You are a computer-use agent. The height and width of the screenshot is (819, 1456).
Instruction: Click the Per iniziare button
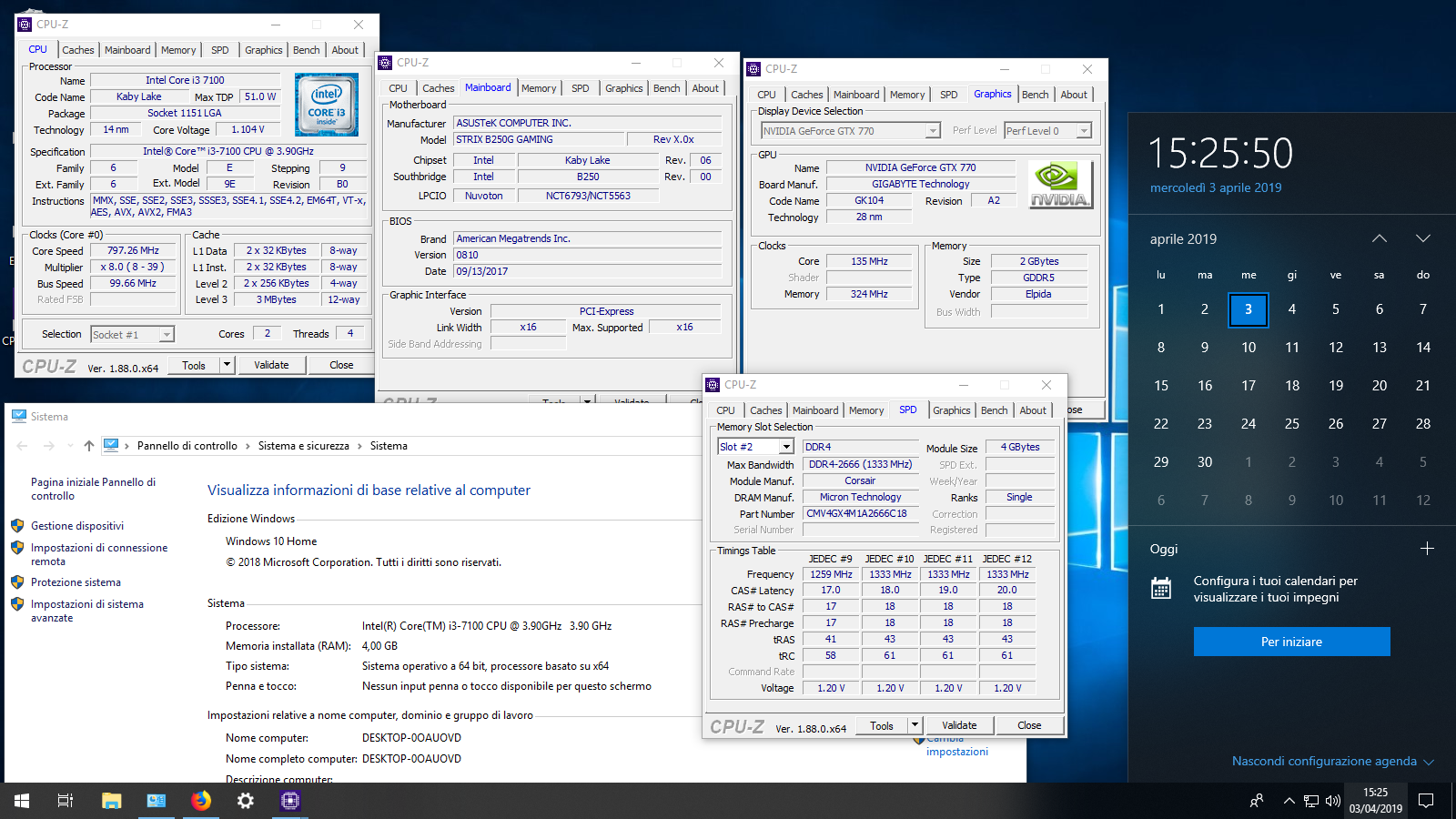tap(1292, 642)
